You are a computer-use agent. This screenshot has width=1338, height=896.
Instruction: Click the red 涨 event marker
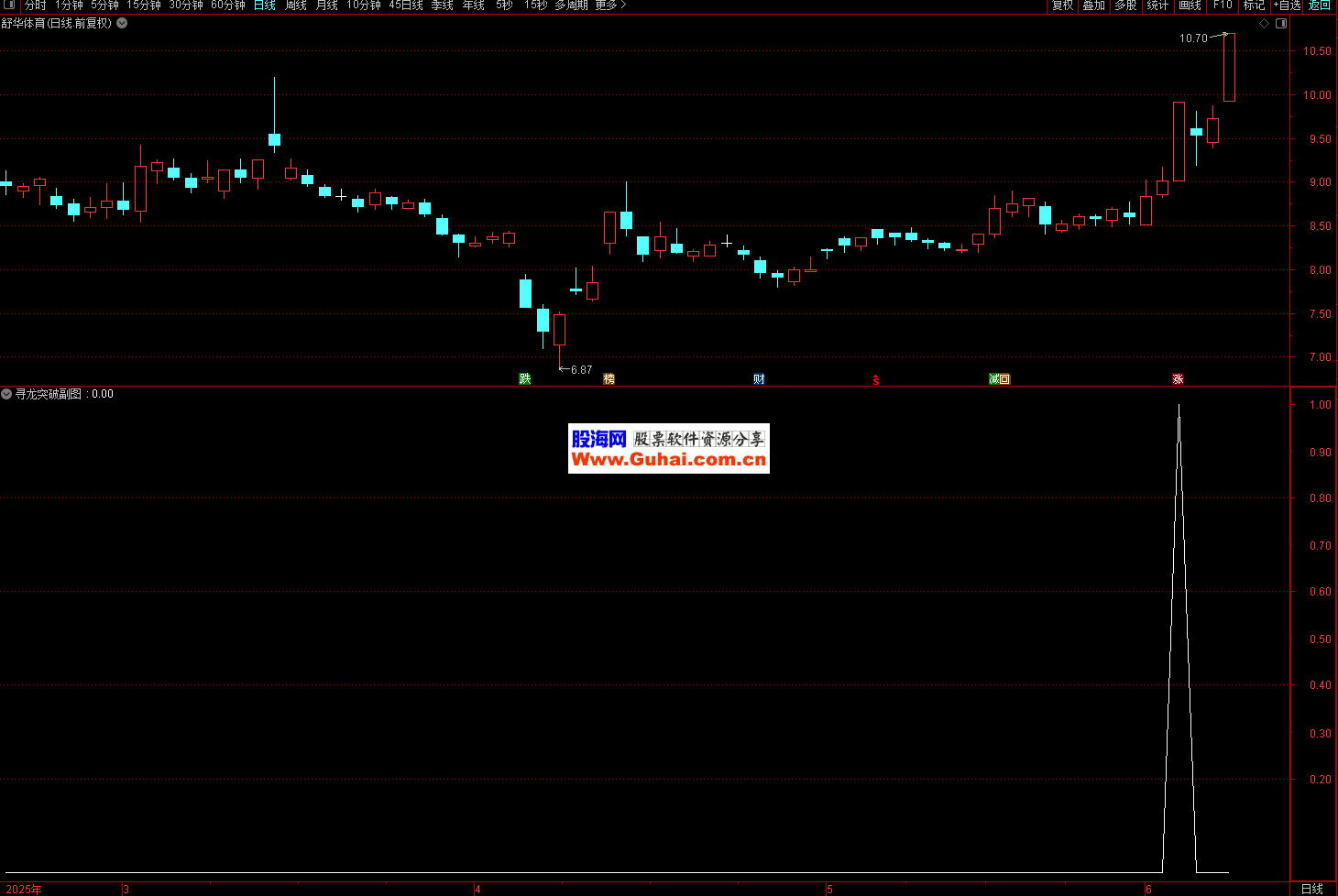[x=1179, y=378]
